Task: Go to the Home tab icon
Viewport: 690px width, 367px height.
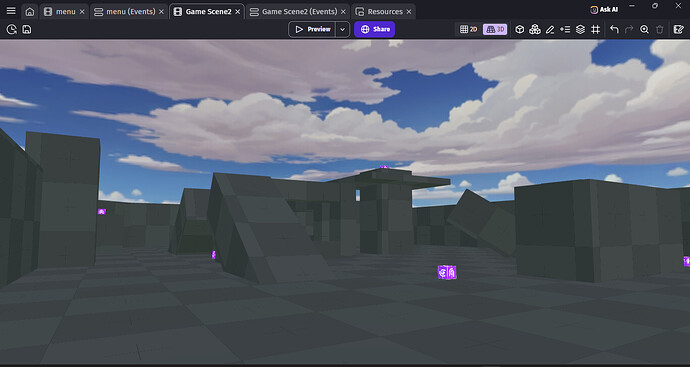Action: tap(29, 12)
